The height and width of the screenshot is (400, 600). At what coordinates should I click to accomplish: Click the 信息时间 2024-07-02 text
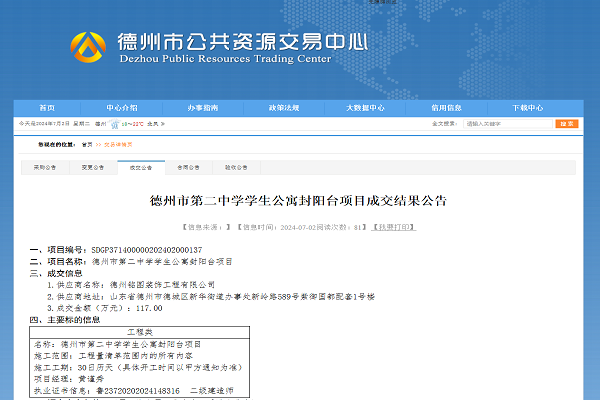(x=277, y=227)
